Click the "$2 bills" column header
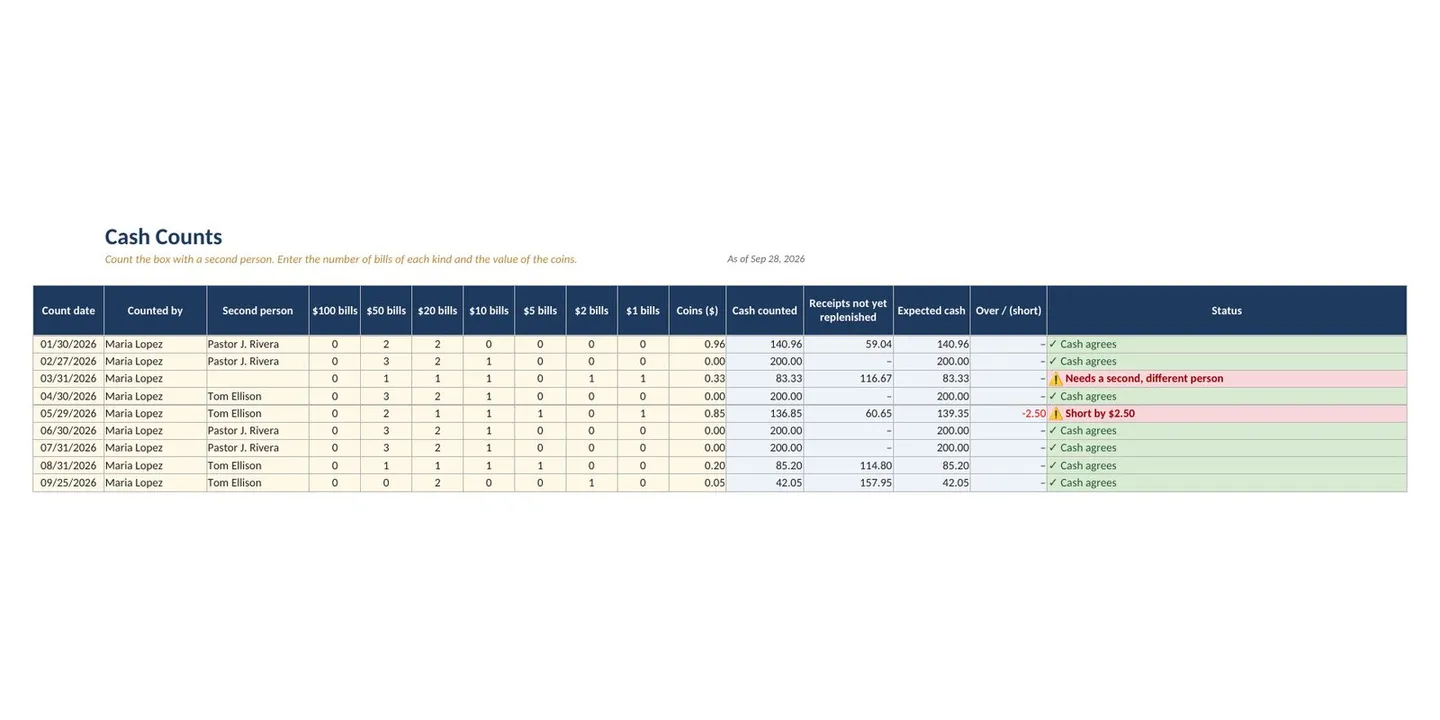The image size is (1440, 720). coord(592,311)
